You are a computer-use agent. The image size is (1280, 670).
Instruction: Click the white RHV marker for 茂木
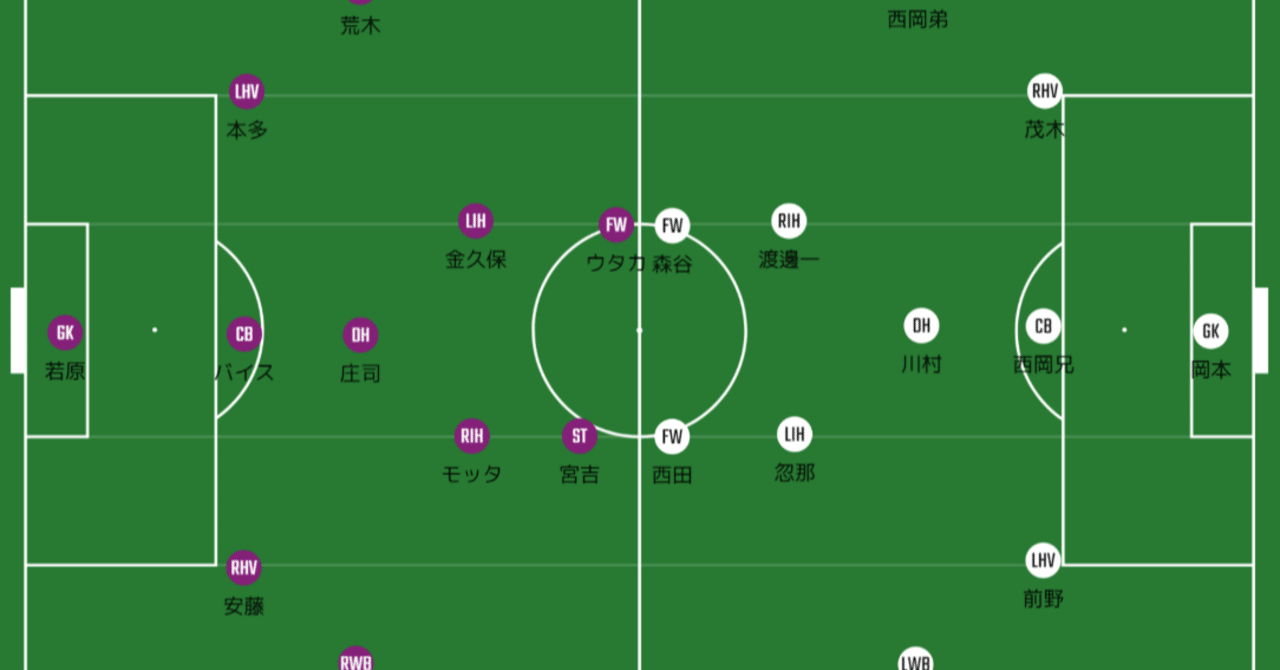click(x=1044, y=92)
